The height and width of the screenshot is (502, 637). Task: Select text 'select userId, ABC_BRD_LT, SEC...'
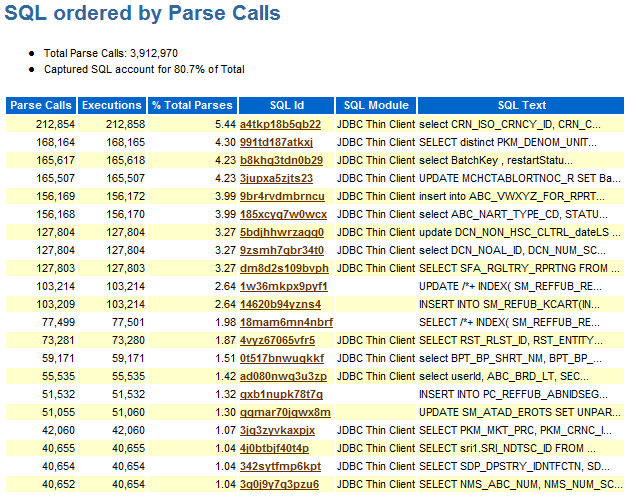click(x=504, y=376)
